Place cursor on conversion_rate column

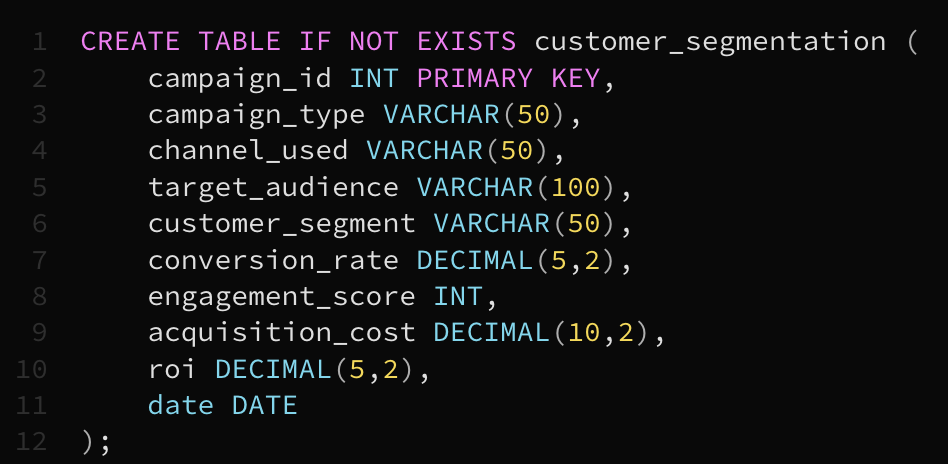point(273,260)
